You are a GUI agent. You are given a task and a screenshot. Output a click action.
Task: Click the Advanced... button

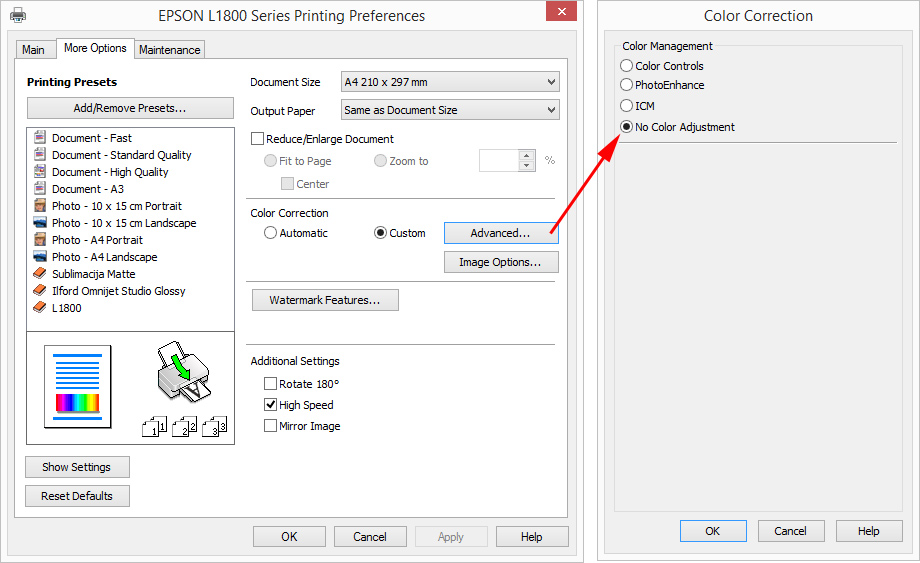coord(501,233)
